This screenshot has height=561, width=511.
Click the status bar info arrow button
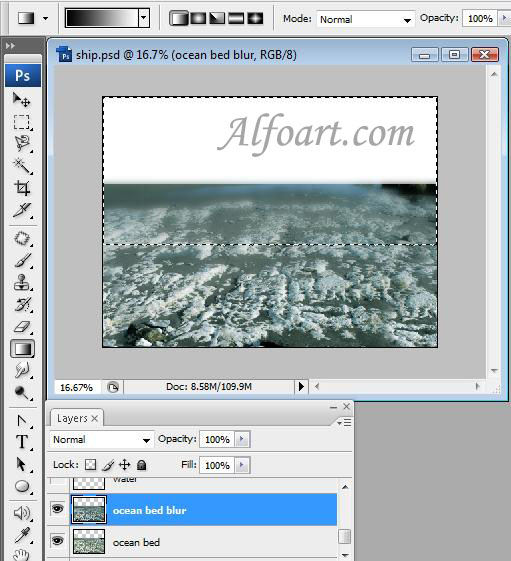click(x=301, y=386)
